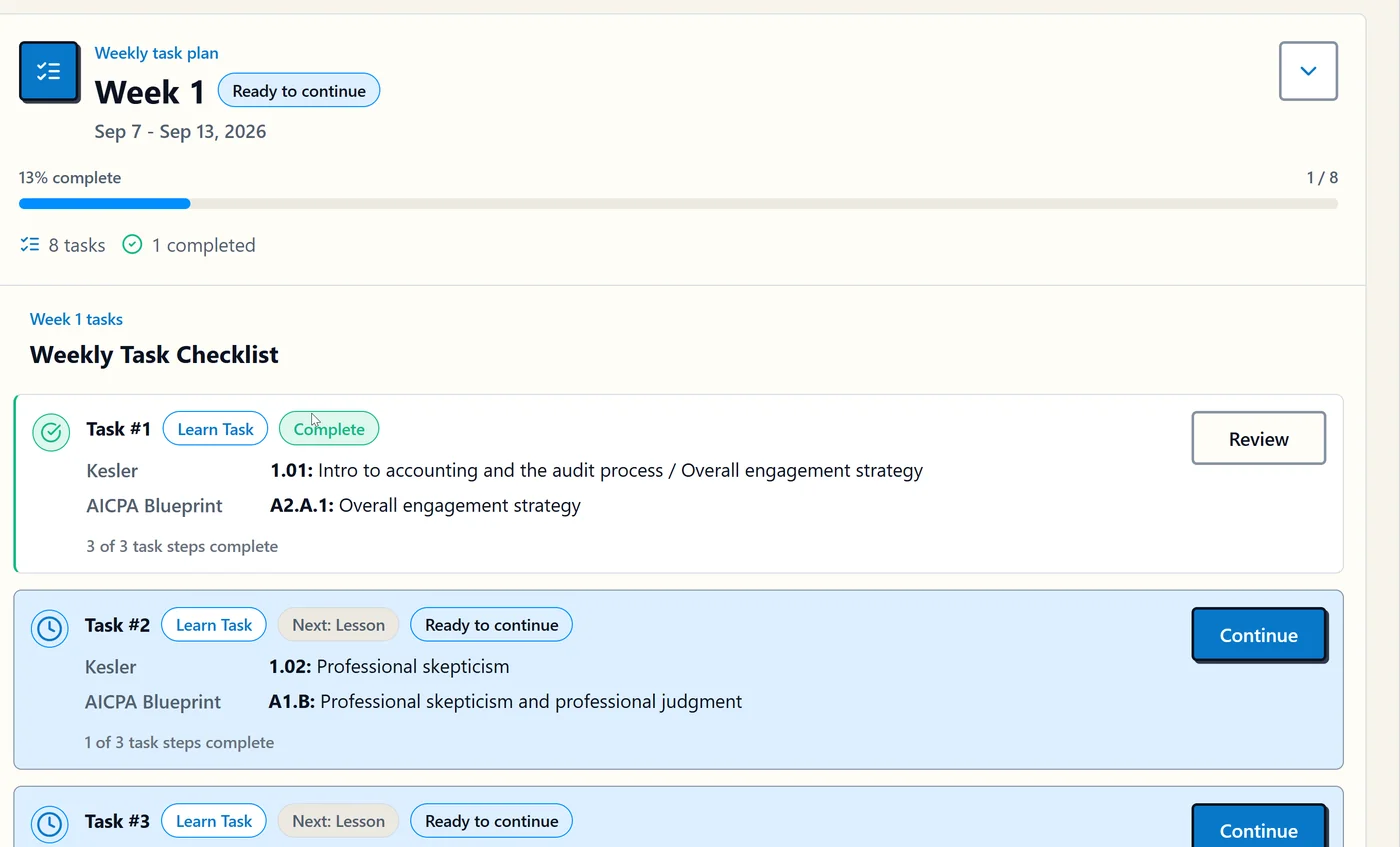Click the '13% complete' text
Image resolution: width=1400 pixels, height=847 pixels.
tap(70, 178)
